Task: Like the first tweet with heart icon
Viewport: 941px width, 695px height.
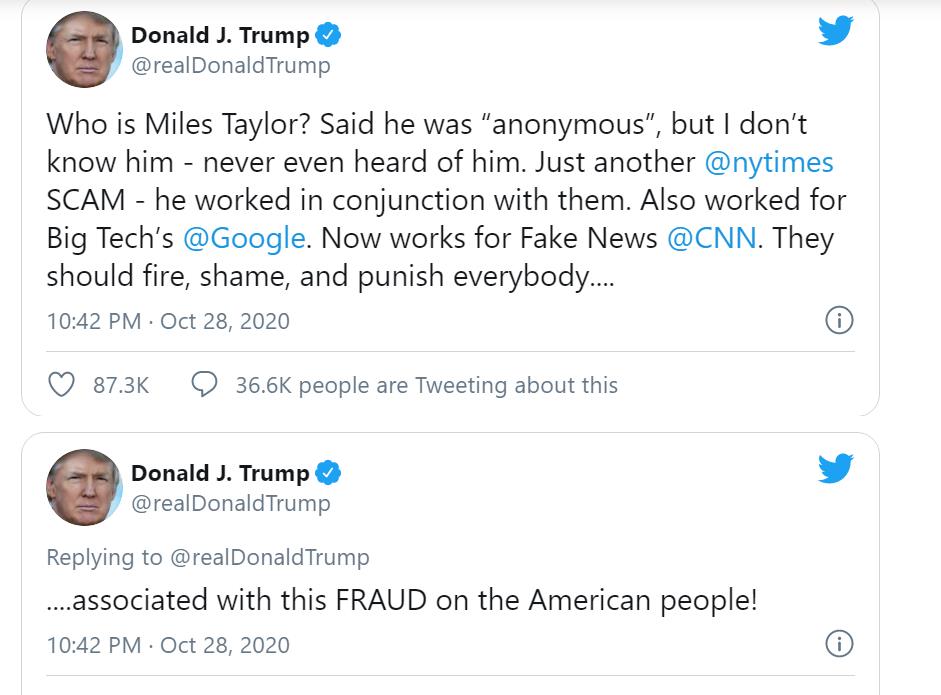Action: pyautogui.click(x=62, y=385)
